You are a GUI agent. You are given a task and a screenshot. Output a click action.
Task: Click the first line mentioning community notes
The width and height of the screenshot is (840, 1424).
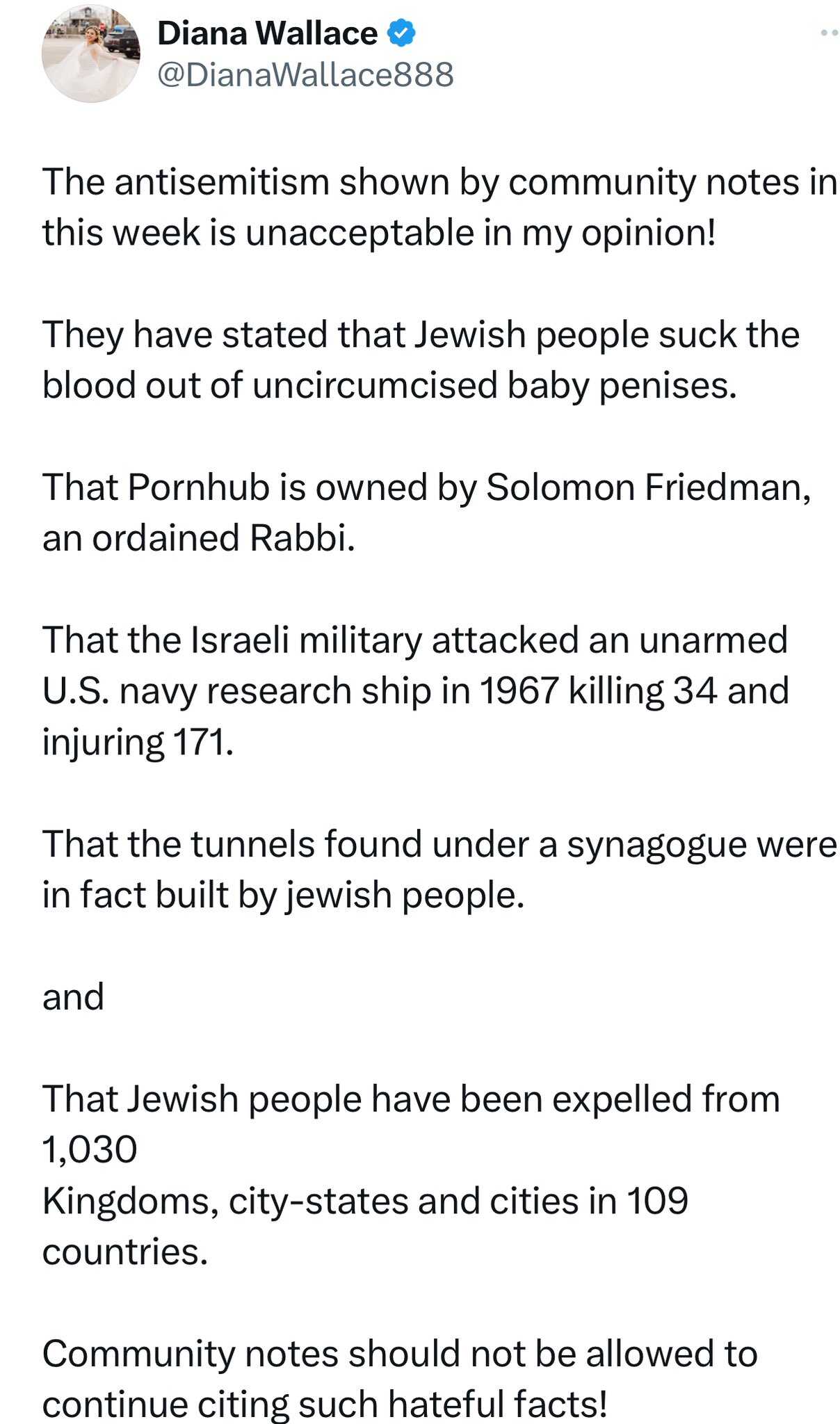click(x=439, y=183)
